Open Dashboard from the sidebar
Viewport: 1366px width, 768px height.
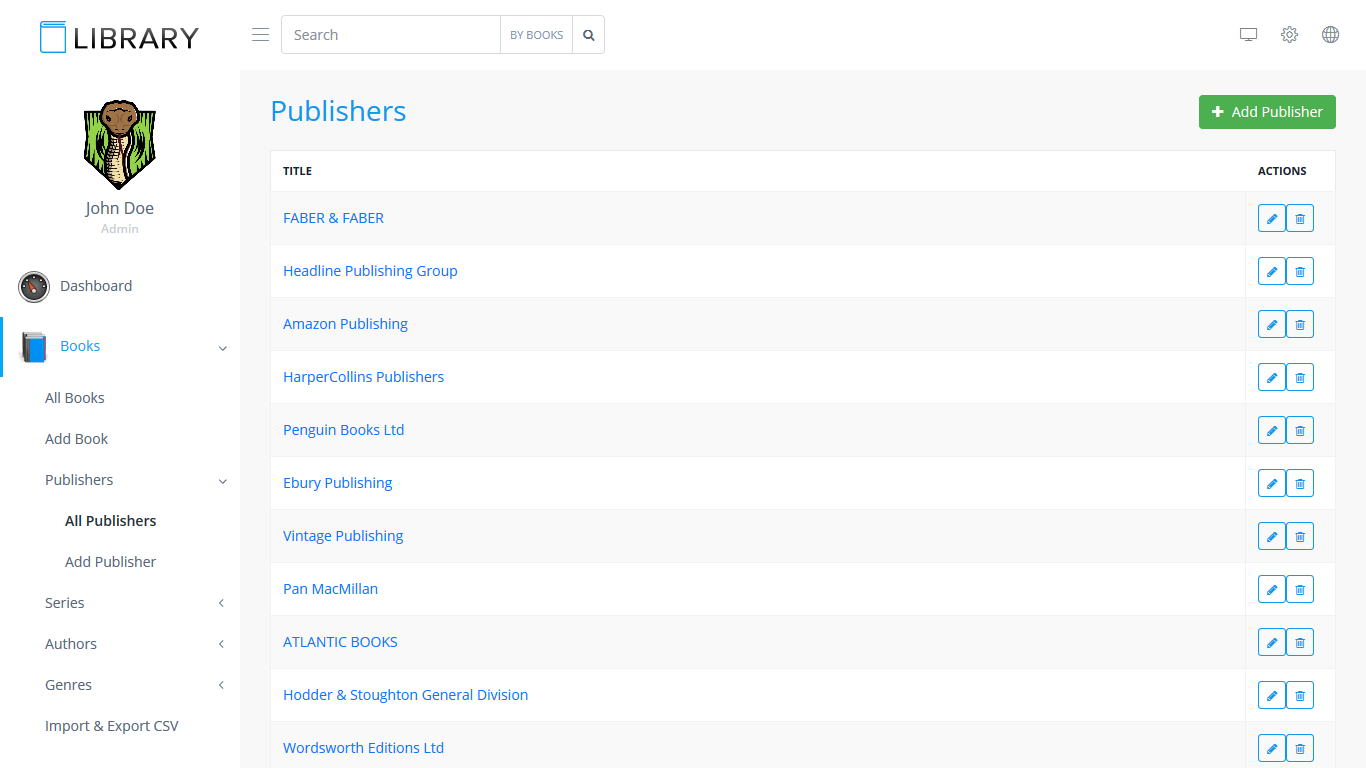click(x=95, y=286)
